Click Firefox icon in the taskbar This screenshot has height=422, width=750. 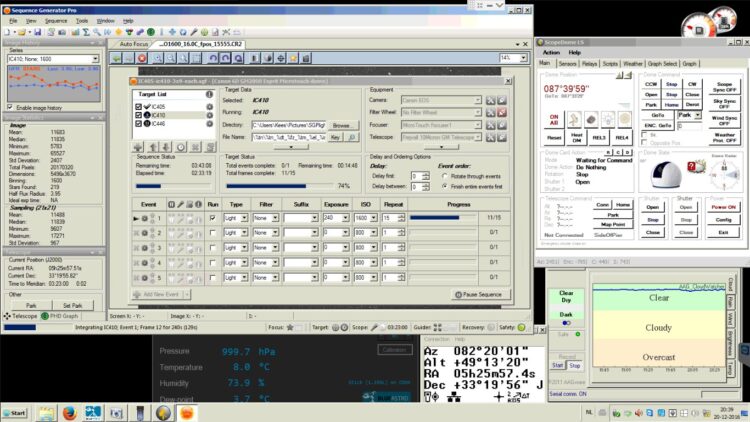(x=70, y=413)
